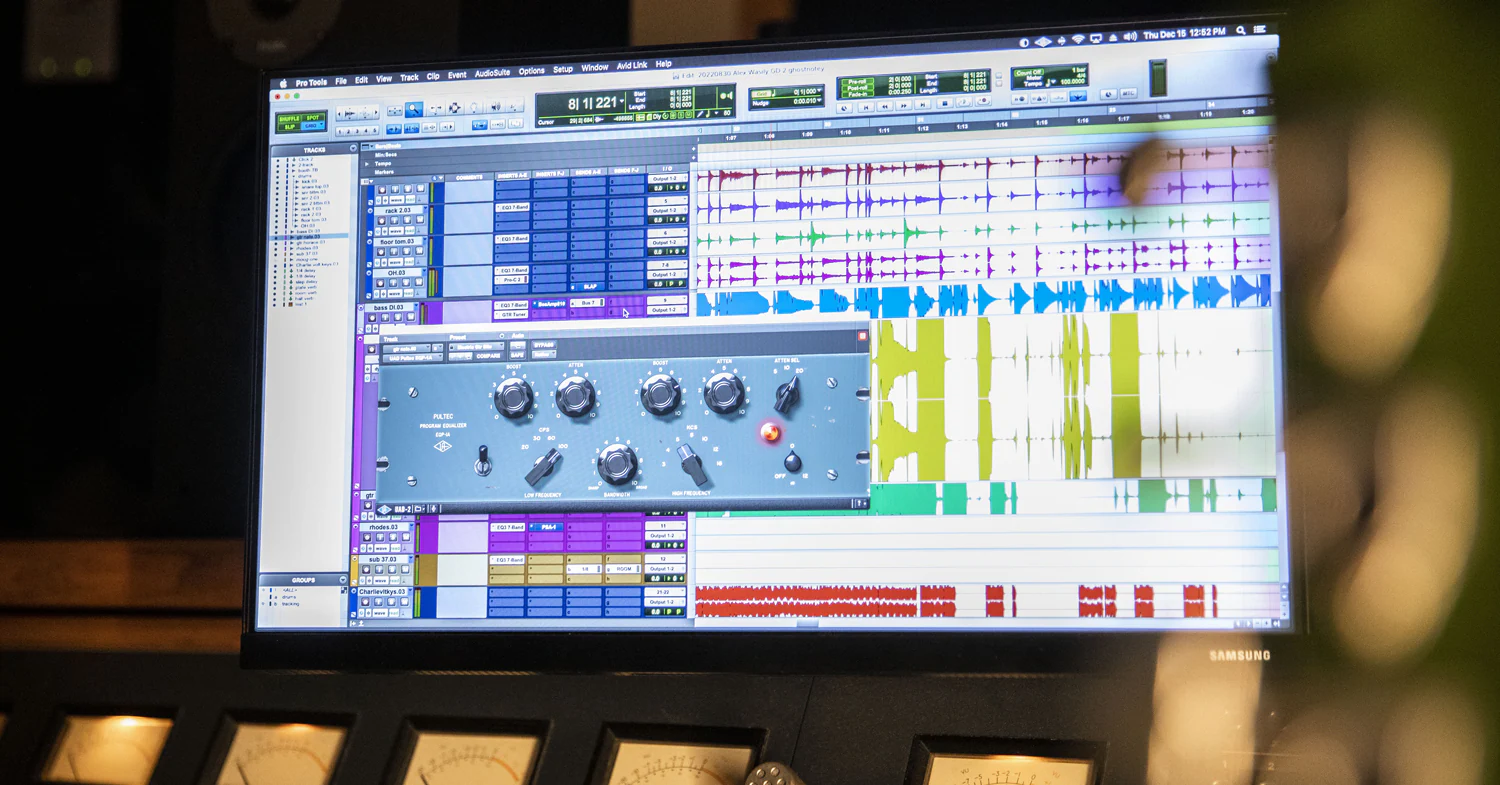
Task: Click the BANDWIDTH knob on Pultec
Action: pos(617,463)
